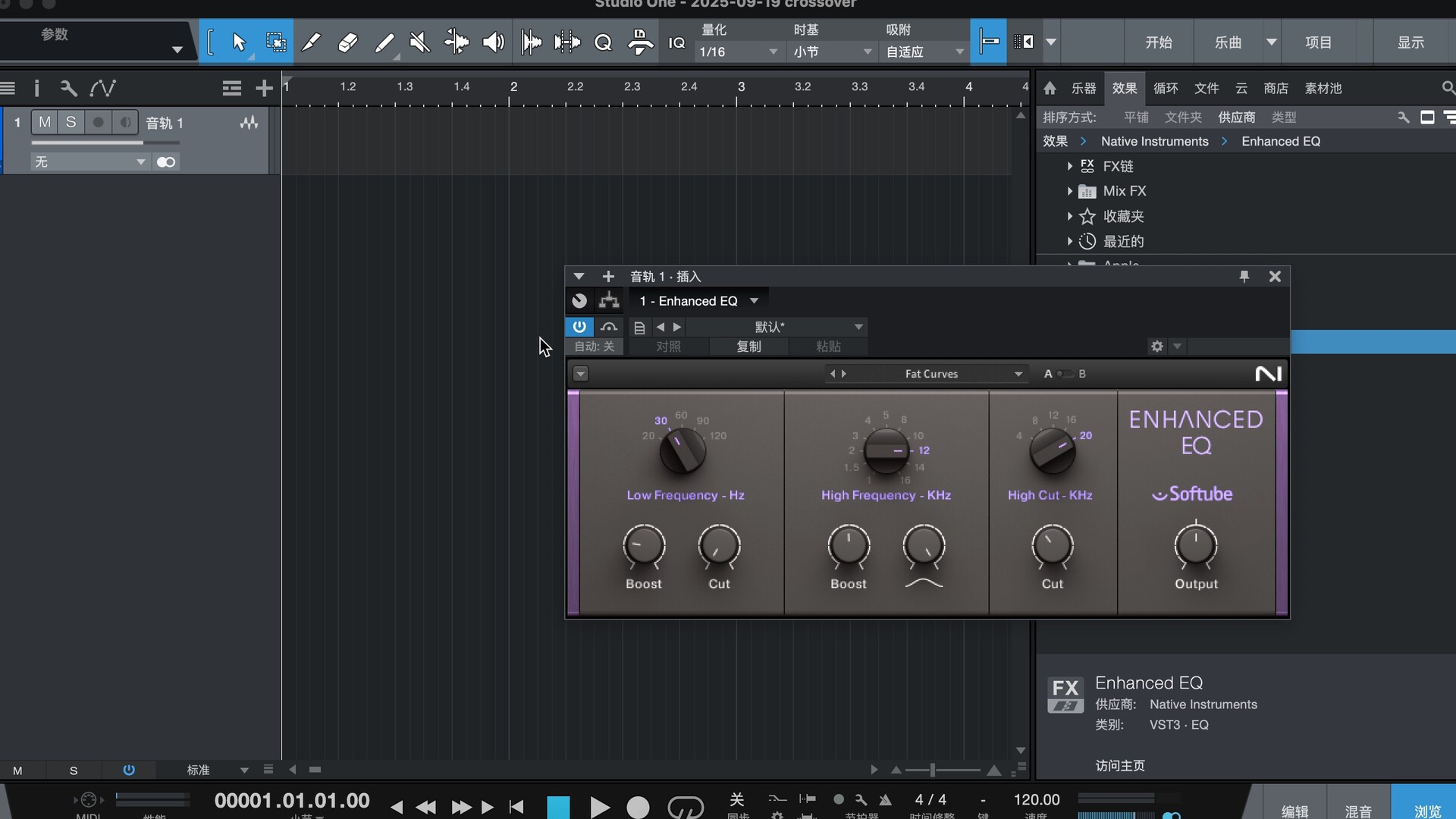
Task: Toggle monitor on track 1
Action: [124, 122]
